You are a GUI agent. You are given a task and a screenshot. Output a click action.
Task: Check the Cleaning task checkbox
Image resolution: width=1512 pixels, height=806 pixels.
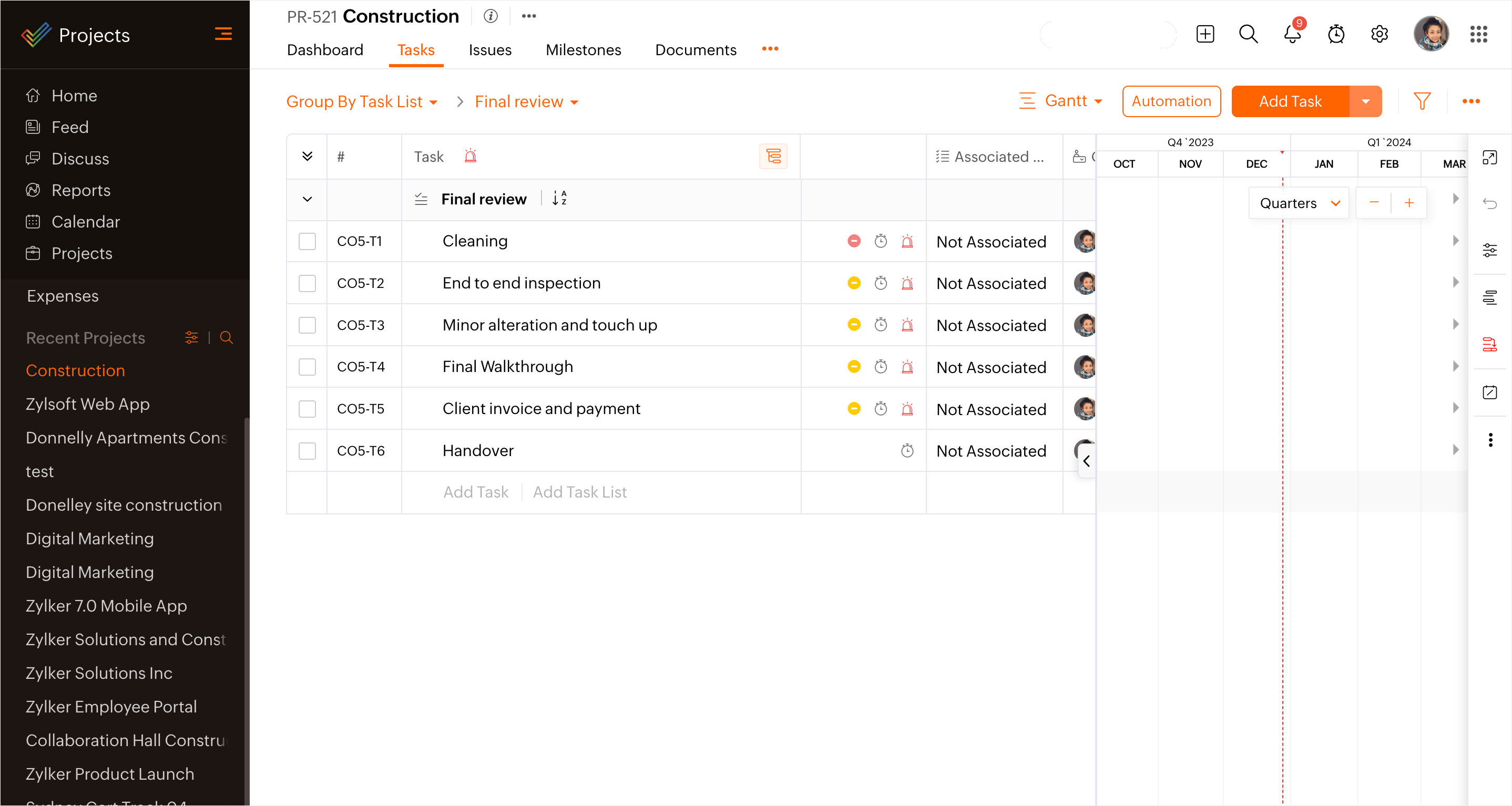click(x=307, y=241)
